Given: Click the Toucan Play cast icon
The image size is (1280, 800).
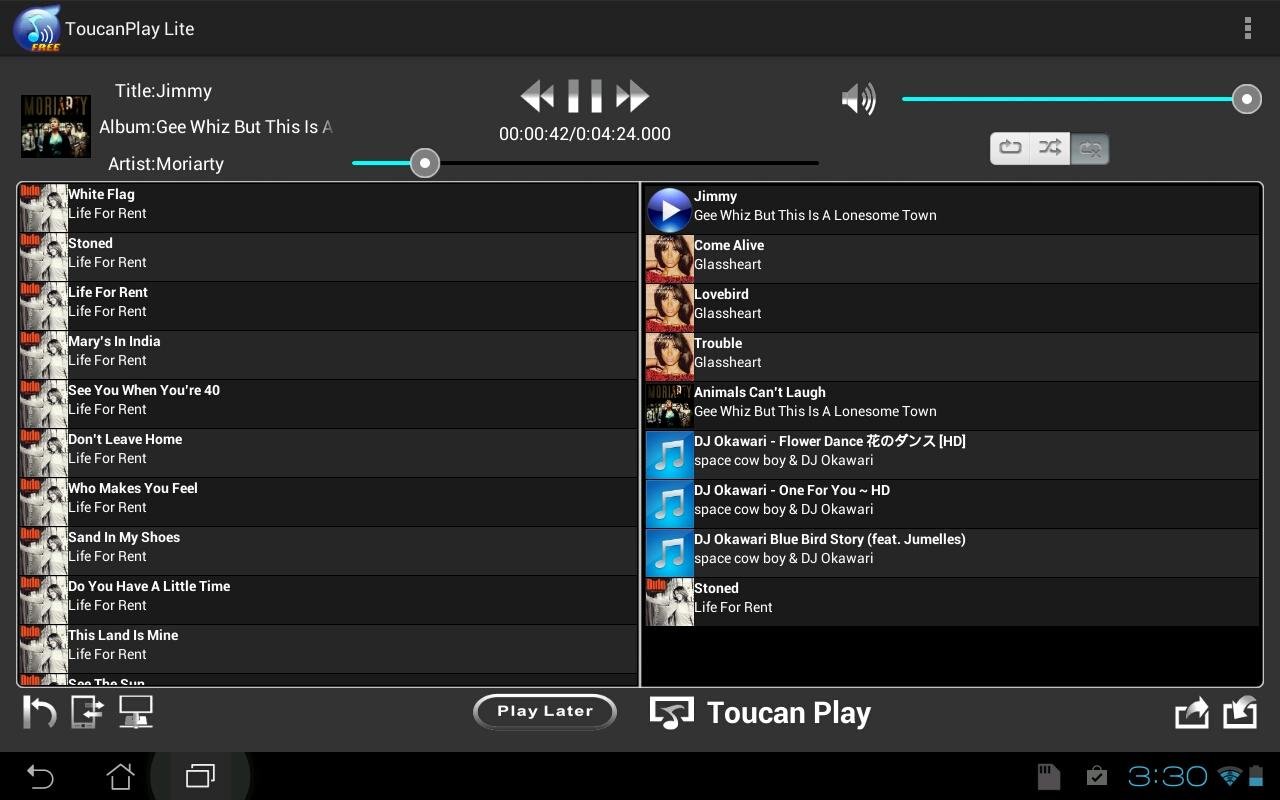Looking at the screenshot, I should (x=672, y=712).
